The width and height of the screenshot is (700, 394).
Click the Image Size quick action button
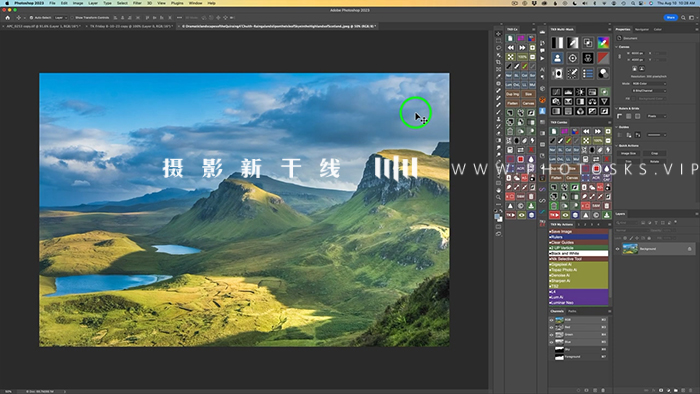[x=629, y=153]
